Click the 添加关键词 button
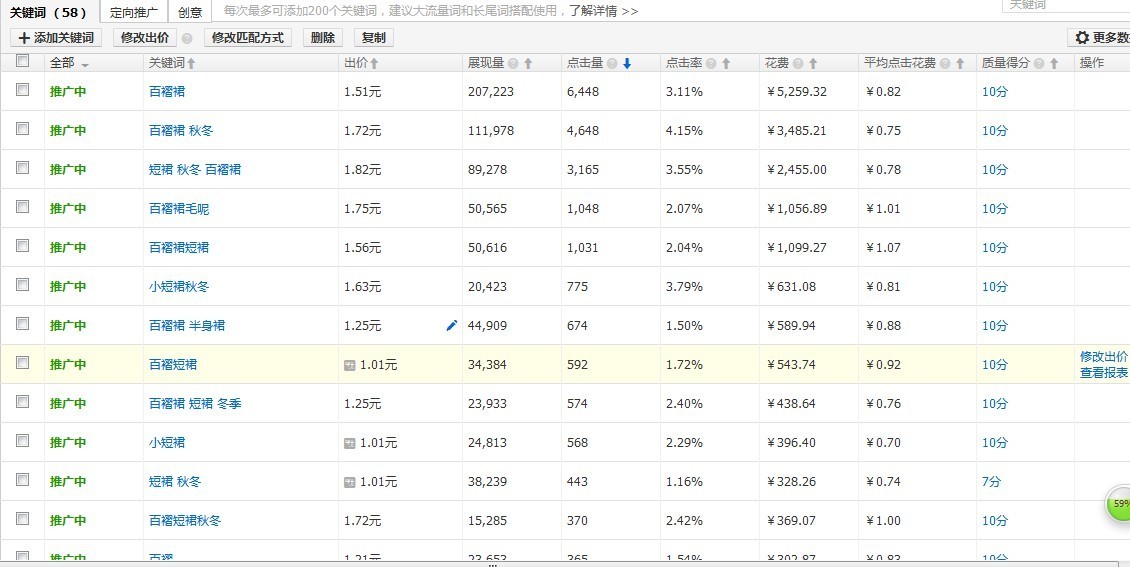The width and height of the screenshot is (1130, 567). pyautogui.click(x=56, y=38)
